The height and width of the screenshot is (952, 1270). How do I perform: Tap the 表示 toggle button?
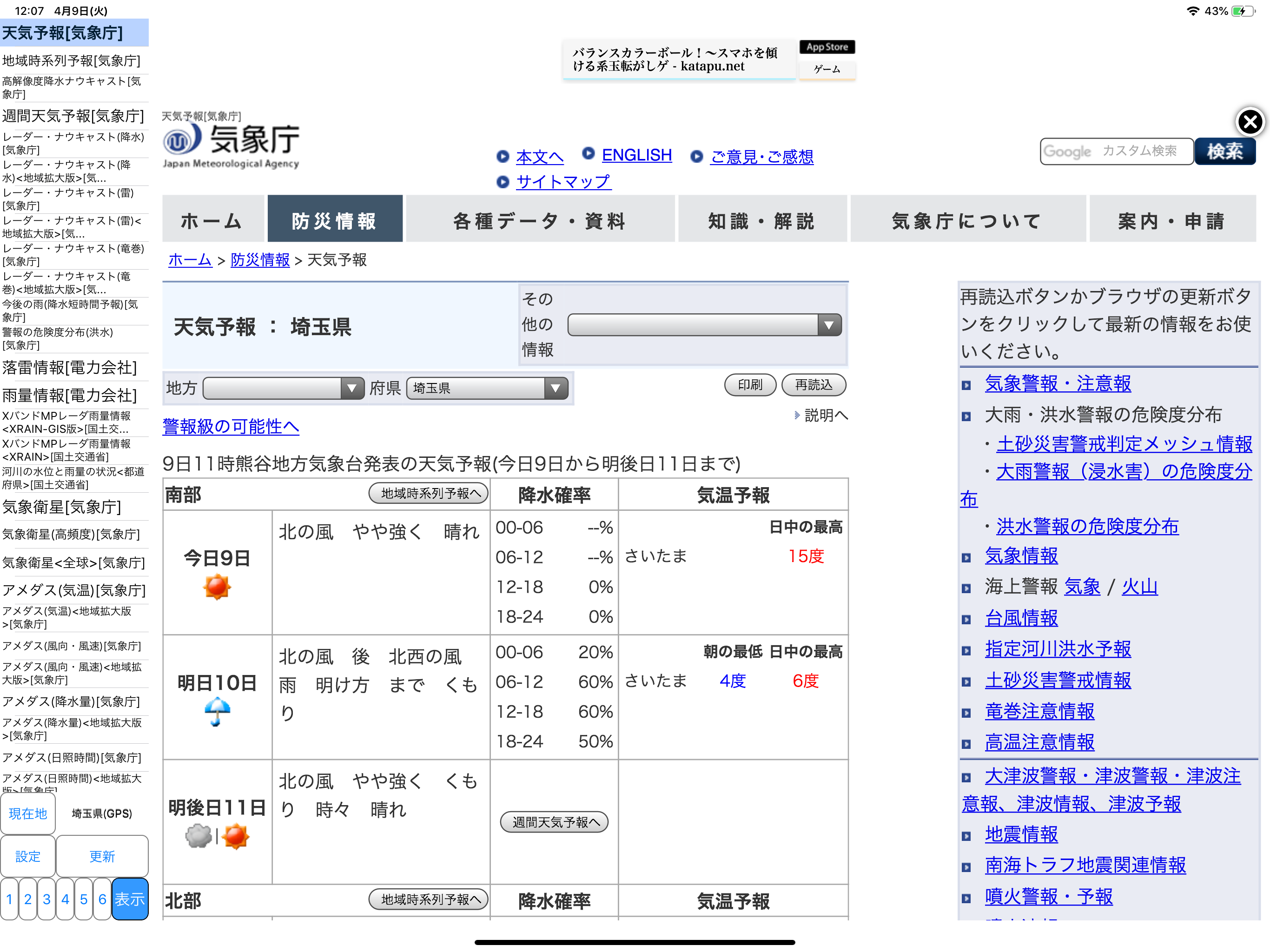point(130,899)
